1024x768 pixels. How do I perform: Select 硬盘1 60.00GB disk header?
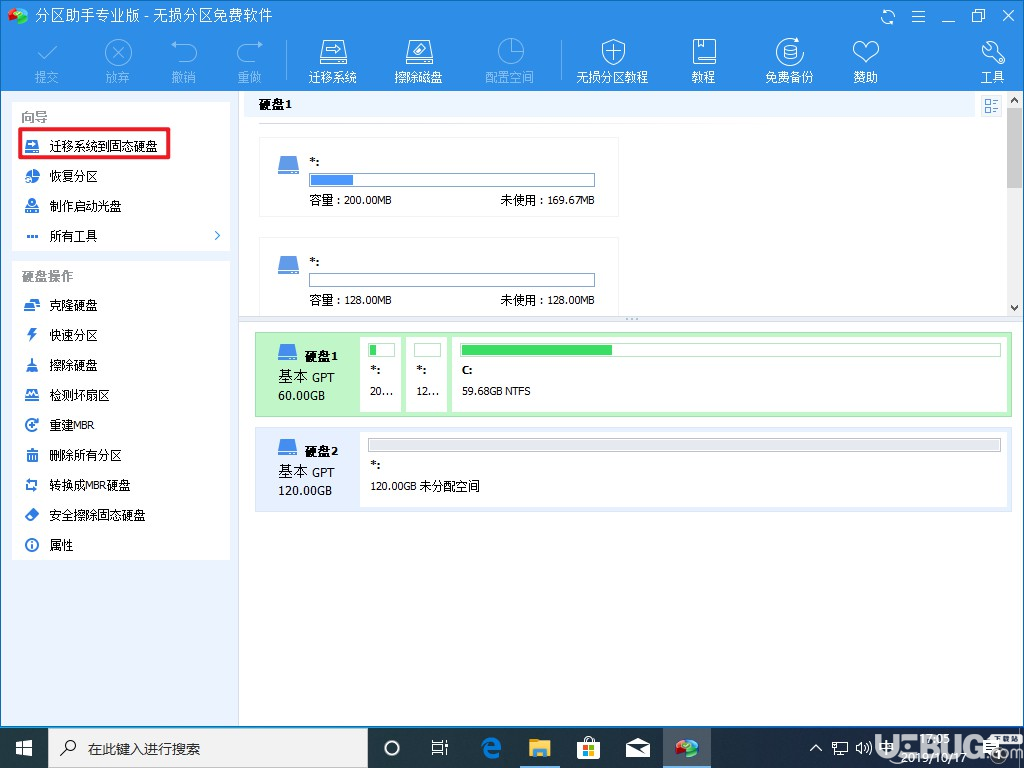(308, 375)
